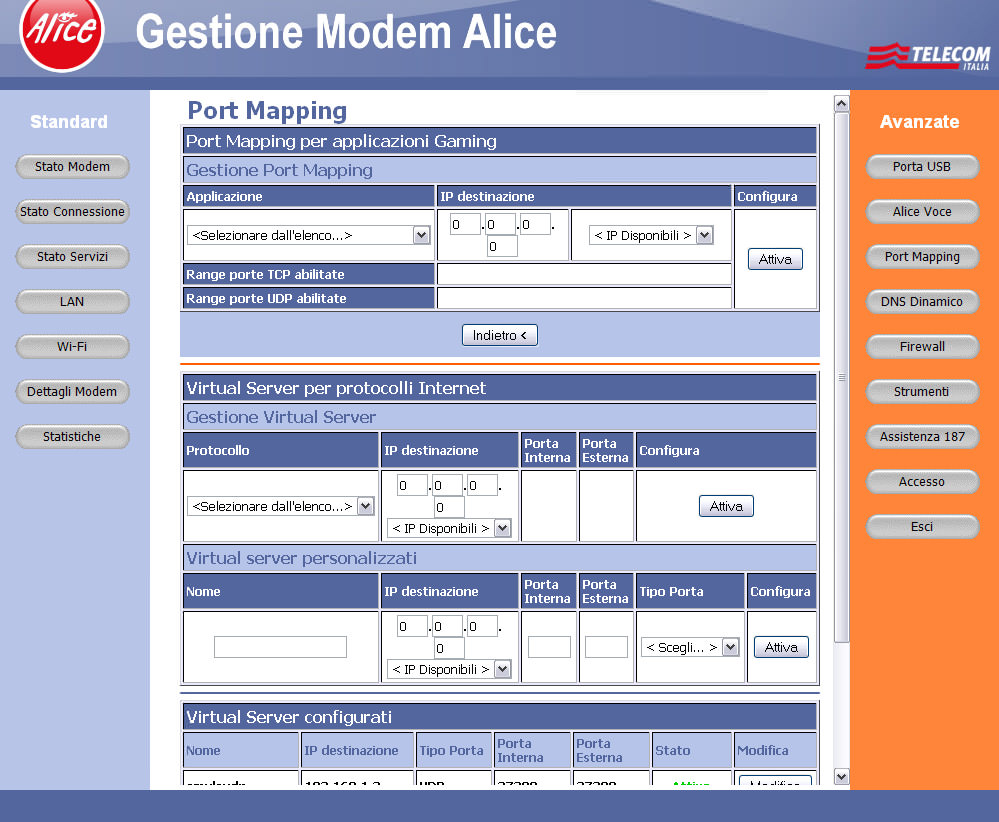
Task: Open Wi-Fi settings
Action: click(72, 347)
